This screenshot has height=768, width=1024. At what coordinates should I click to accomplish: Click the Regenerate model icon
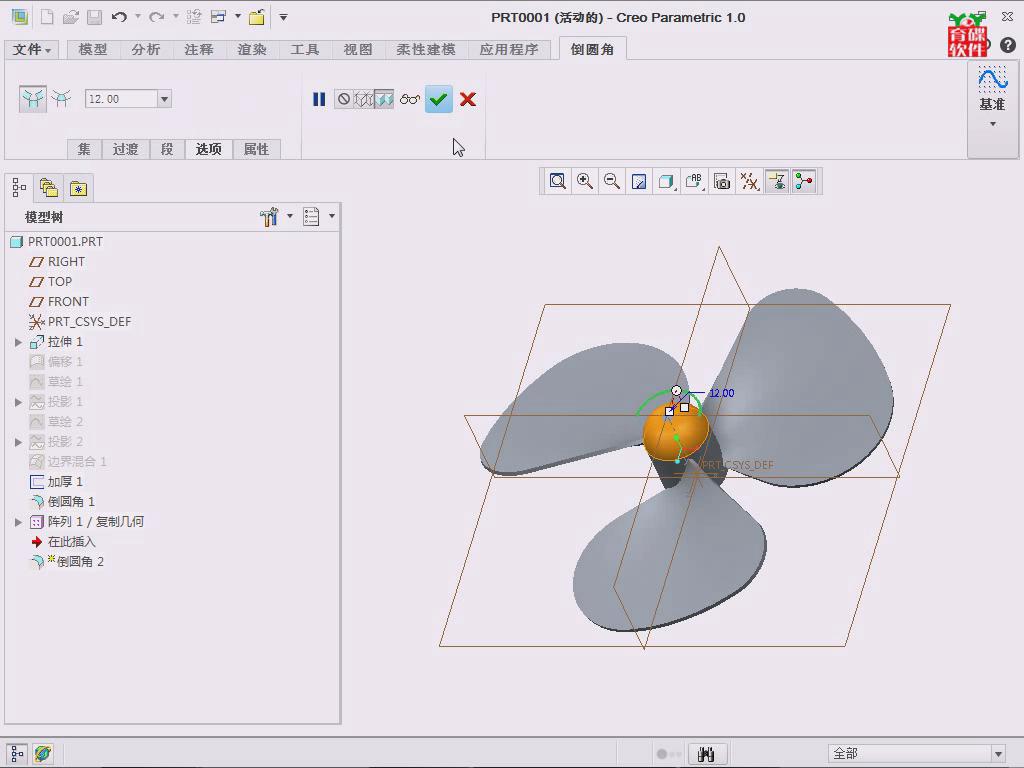coord(194,18)
